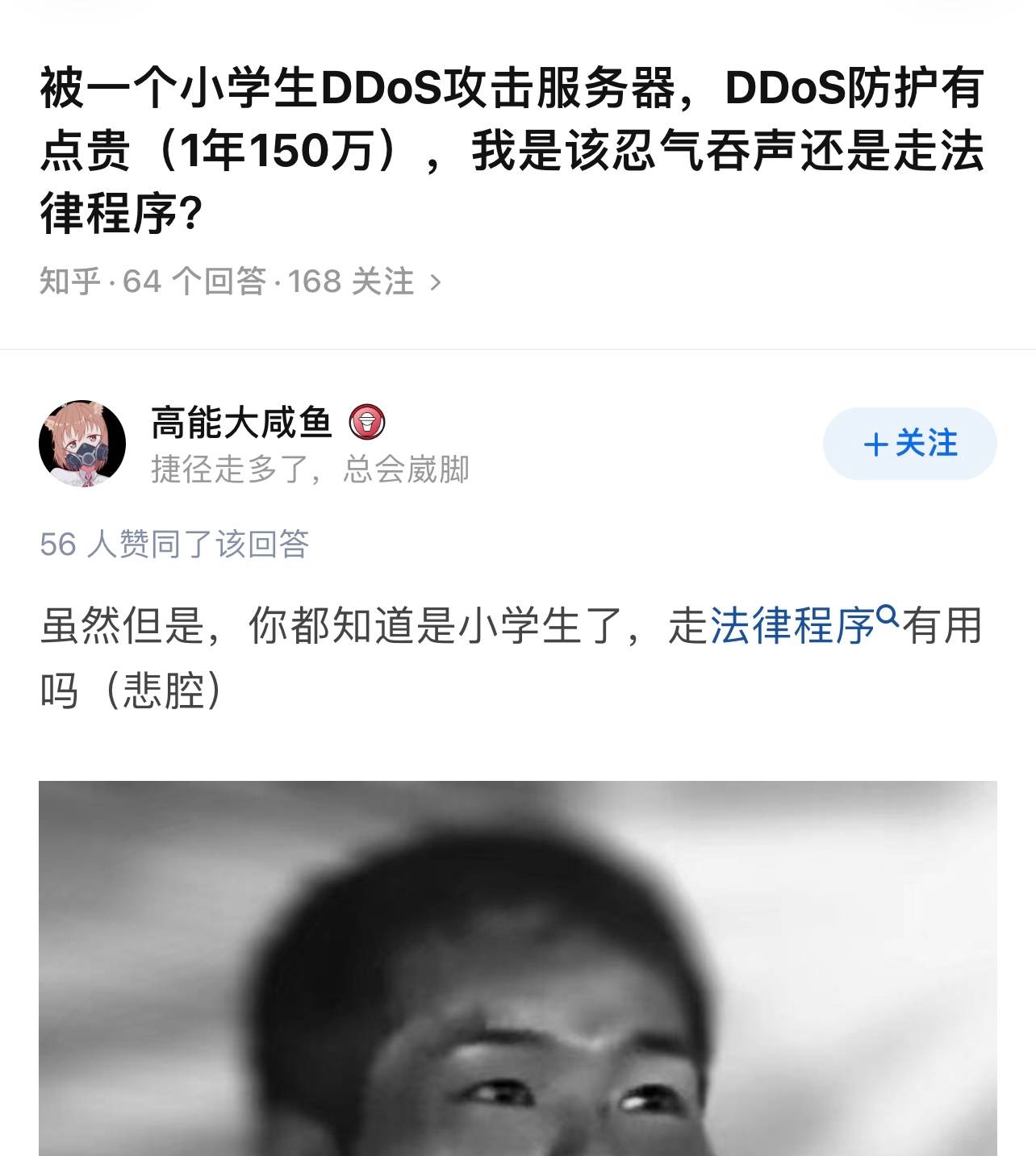Open the chevron arrow after 168 关注

(436, 282)
